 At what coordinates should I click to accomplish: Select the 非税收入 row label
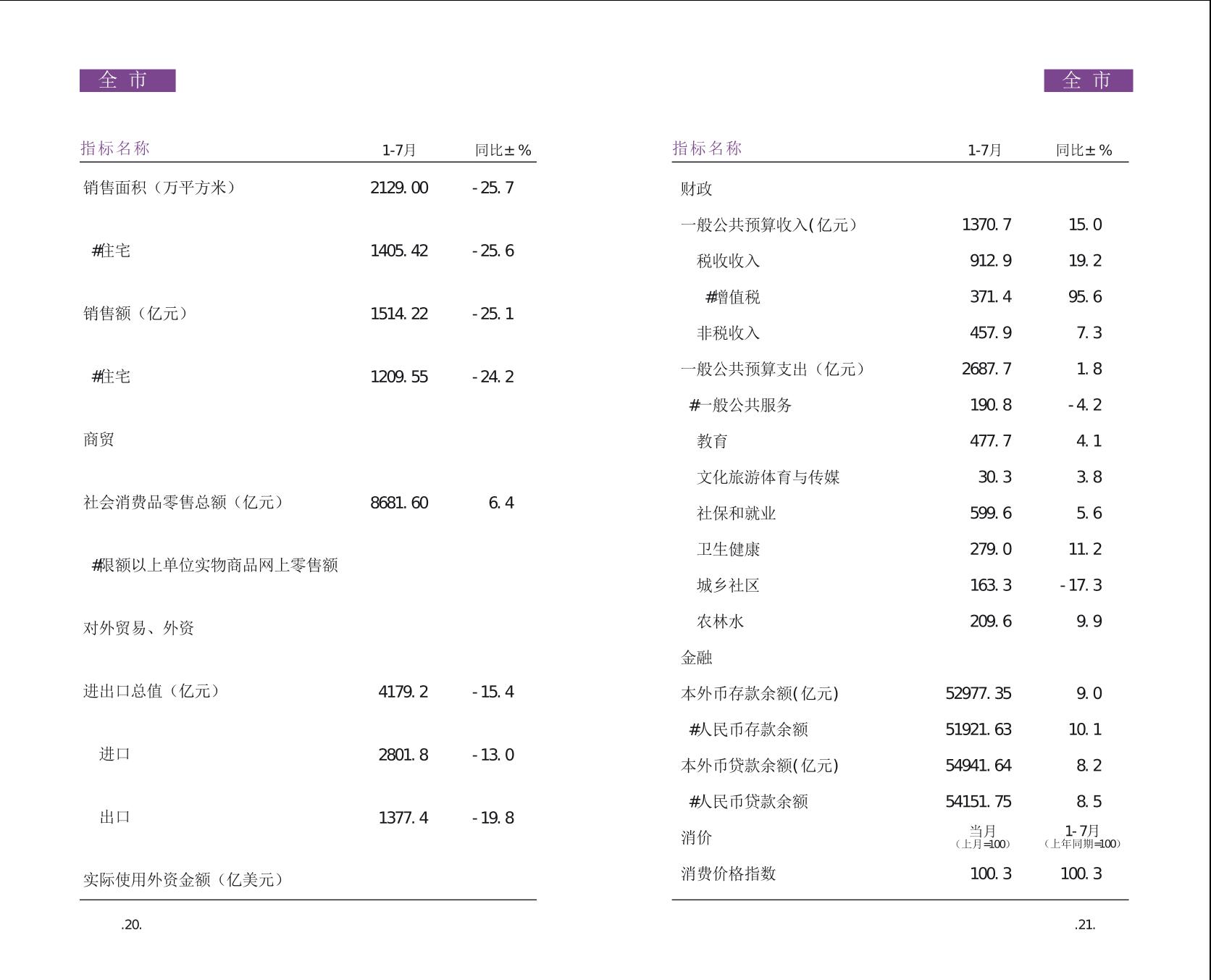click(729, 333)
